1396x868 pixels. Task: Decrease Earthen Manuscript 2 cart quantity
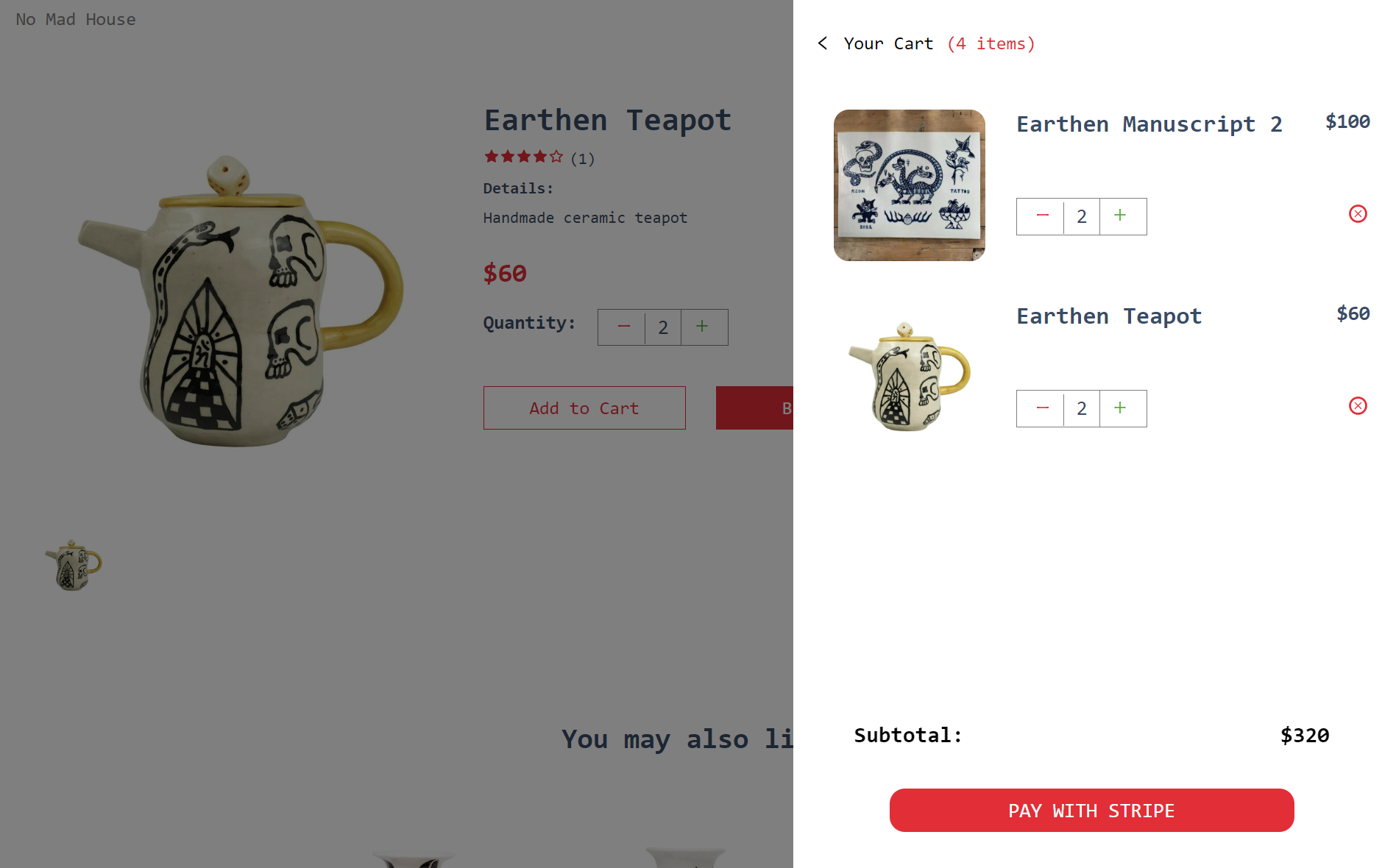click(1042, 216)
